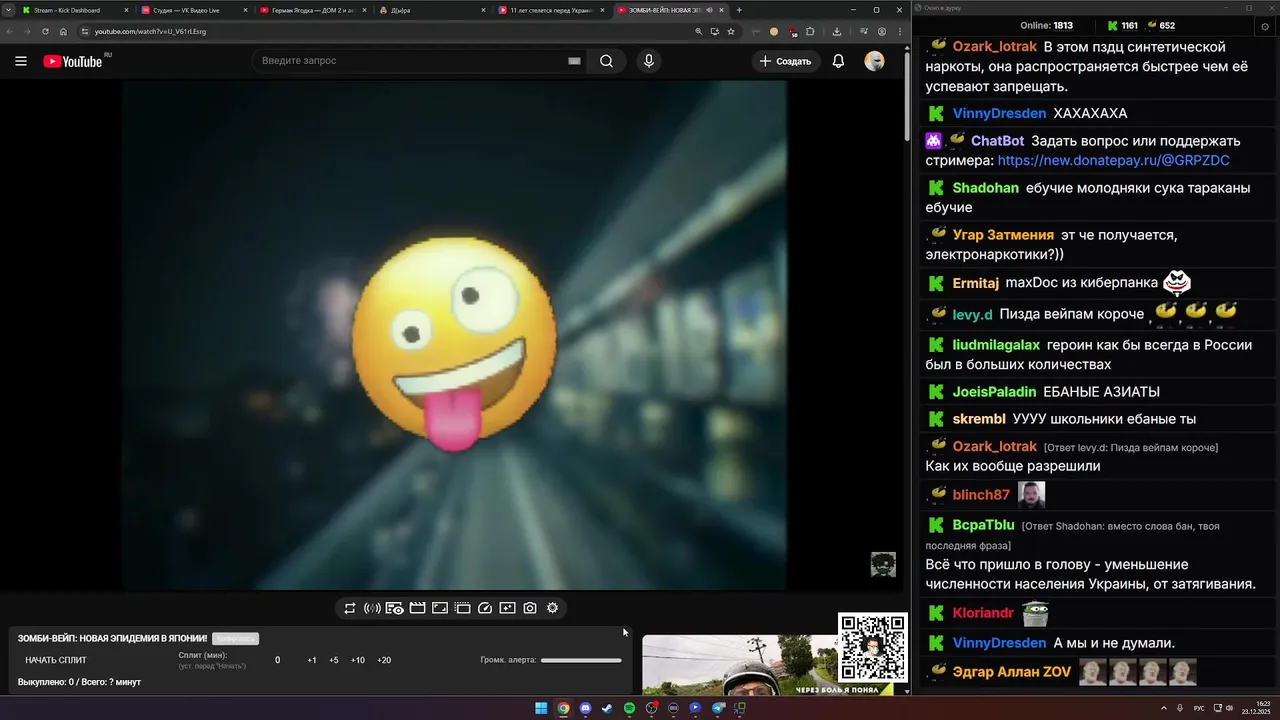Reload the page

tap(45, 31)
